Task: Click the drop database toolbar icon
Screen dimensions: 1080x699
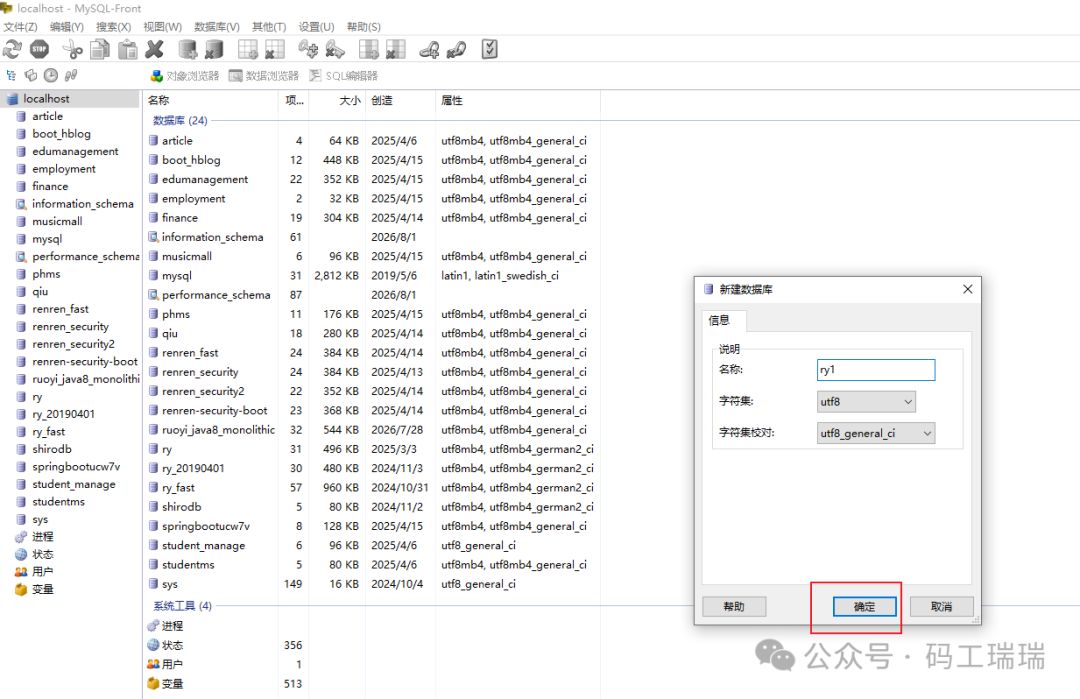Action: (x=214, y=50)
